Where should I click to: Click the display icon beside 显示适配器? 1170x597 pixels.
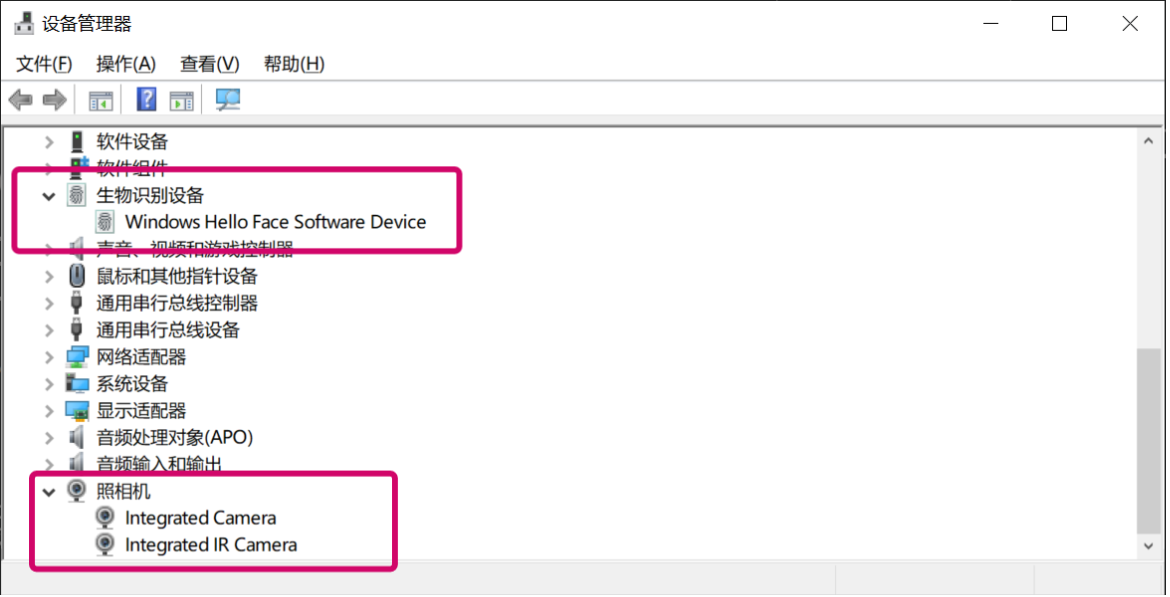tap(76, 410)
